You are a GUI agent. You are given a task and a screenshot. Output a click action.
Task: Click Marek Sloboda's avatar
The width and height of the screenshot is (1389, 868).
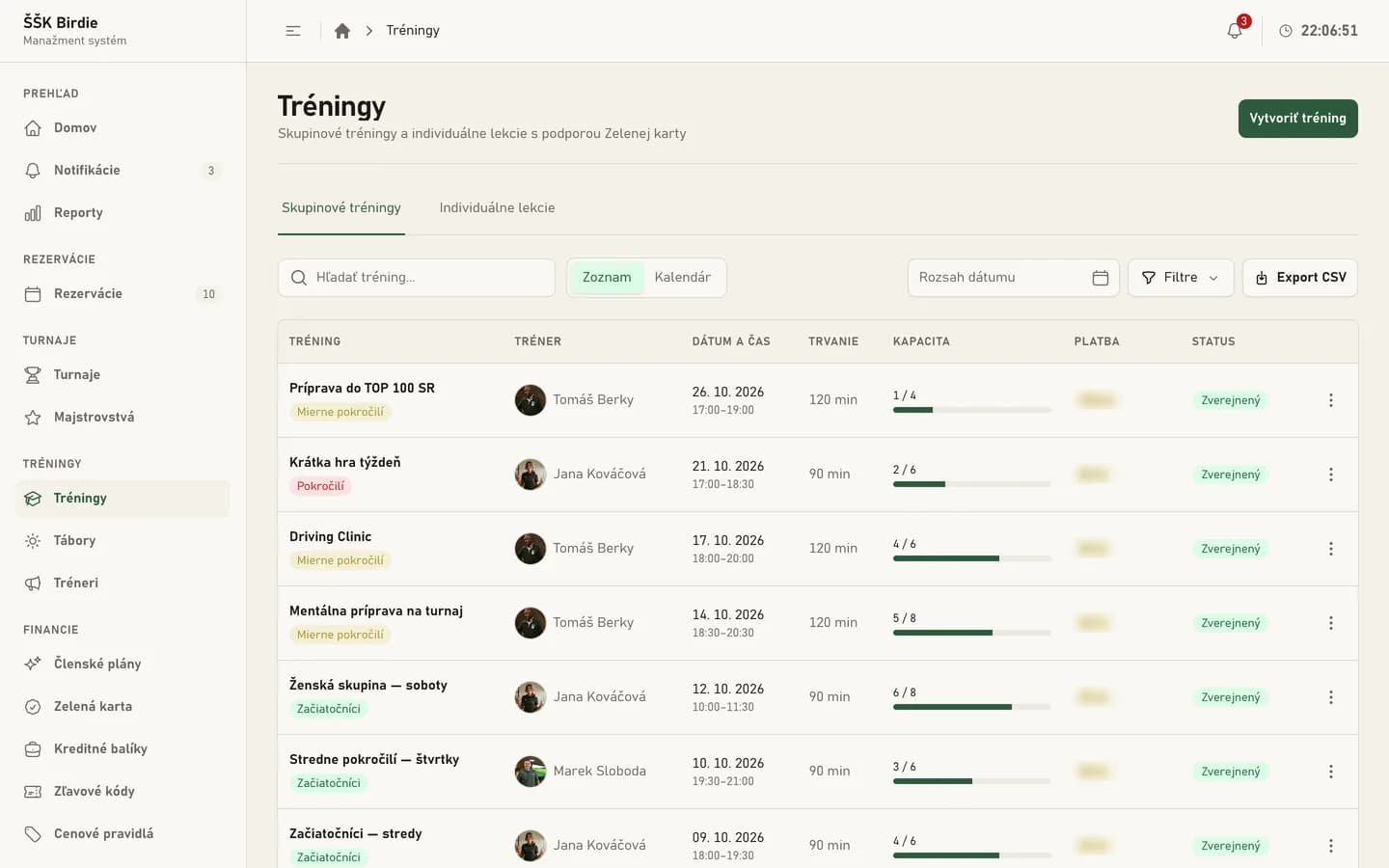coord(531,772)
